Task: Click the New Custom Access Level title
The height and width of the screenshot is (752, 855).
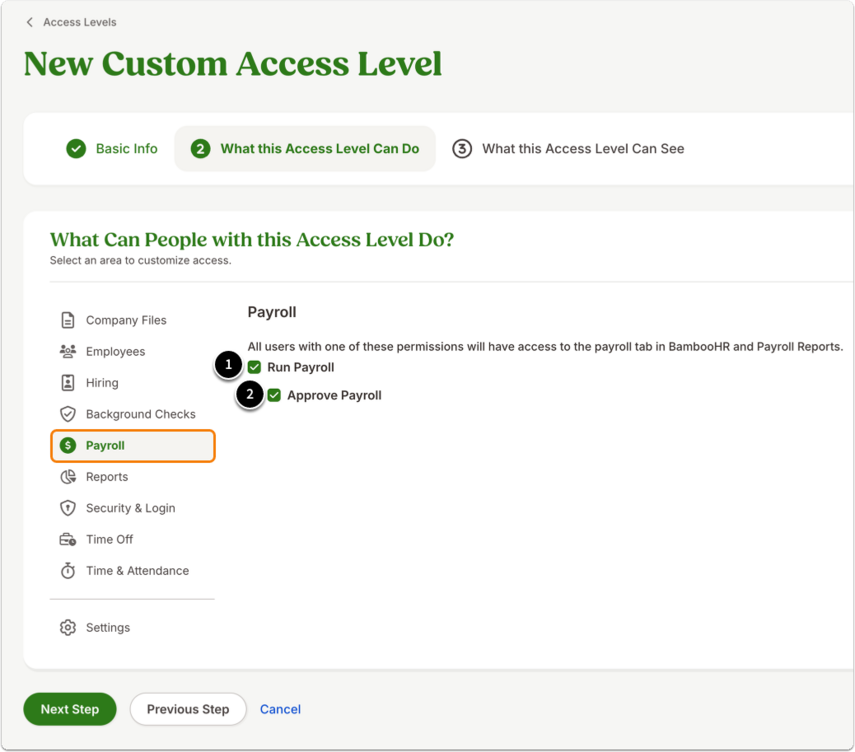Action: [x=233, y=64]
